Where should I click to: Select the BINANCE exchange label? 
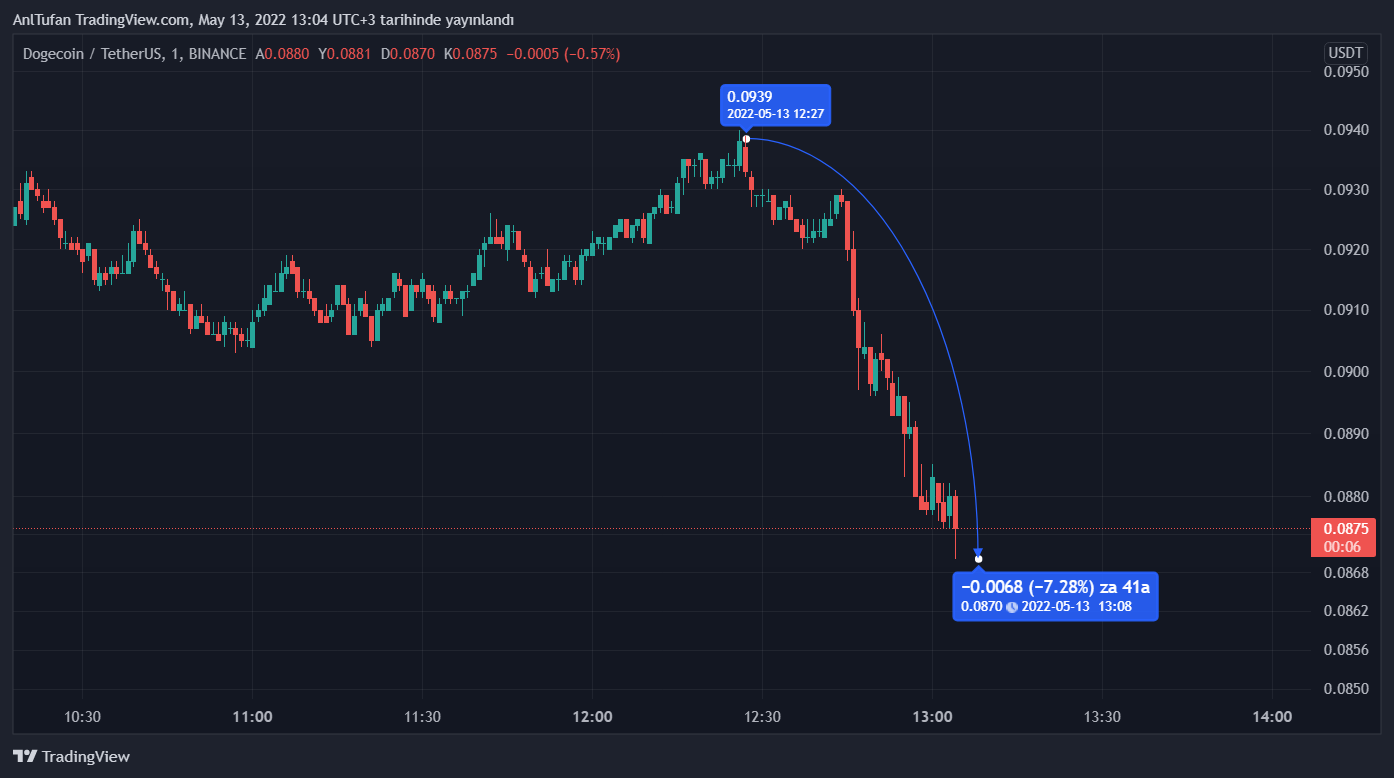pos(217,54)
